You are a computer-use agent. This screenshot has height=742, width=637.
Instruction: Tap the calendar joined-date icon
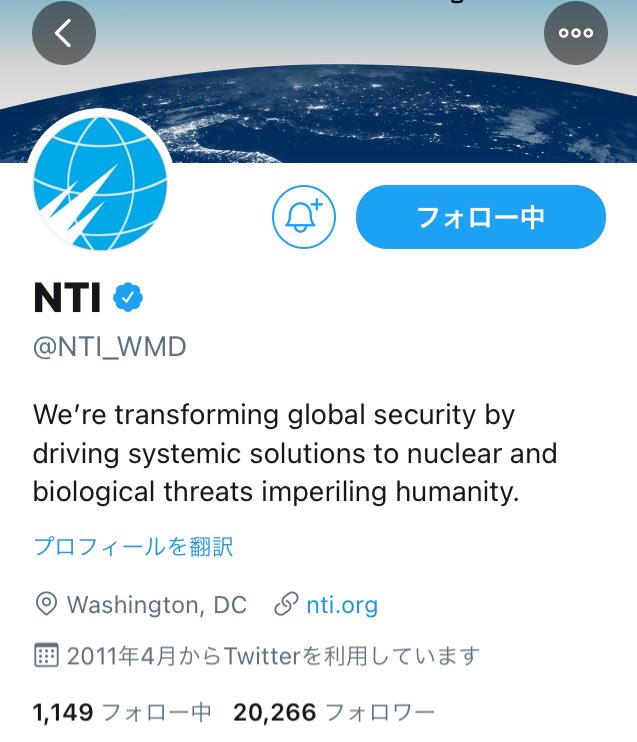(x=46, y=655)
